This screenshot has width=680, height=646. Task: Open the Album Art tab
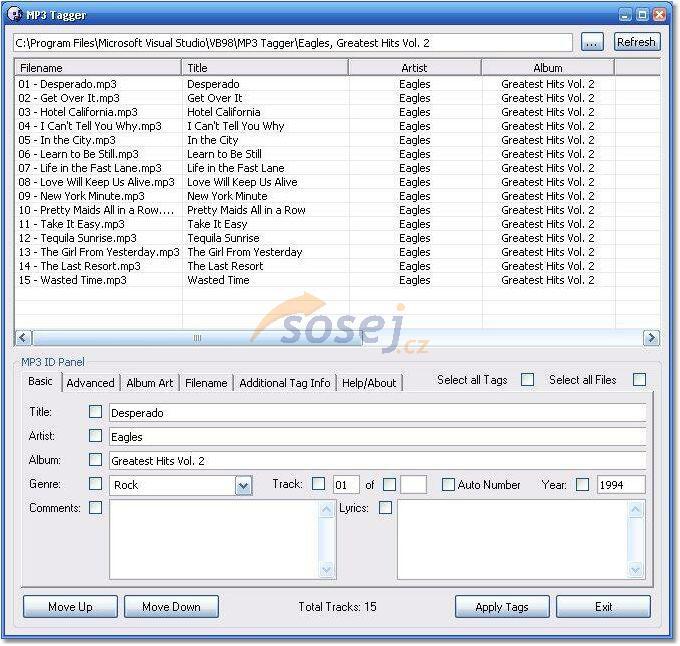click(x=150, y=383)
